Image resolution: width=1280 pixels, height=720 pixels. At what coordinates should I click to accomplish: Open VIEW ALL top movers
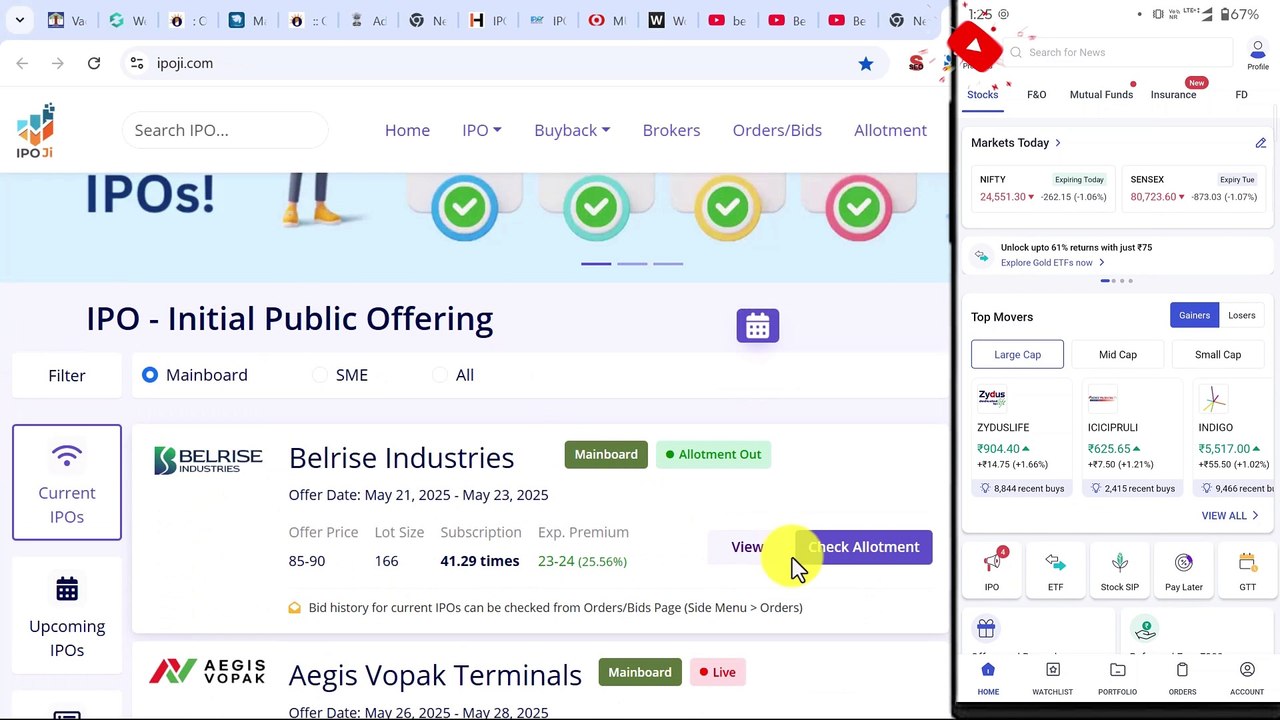tap(1229, 515)
